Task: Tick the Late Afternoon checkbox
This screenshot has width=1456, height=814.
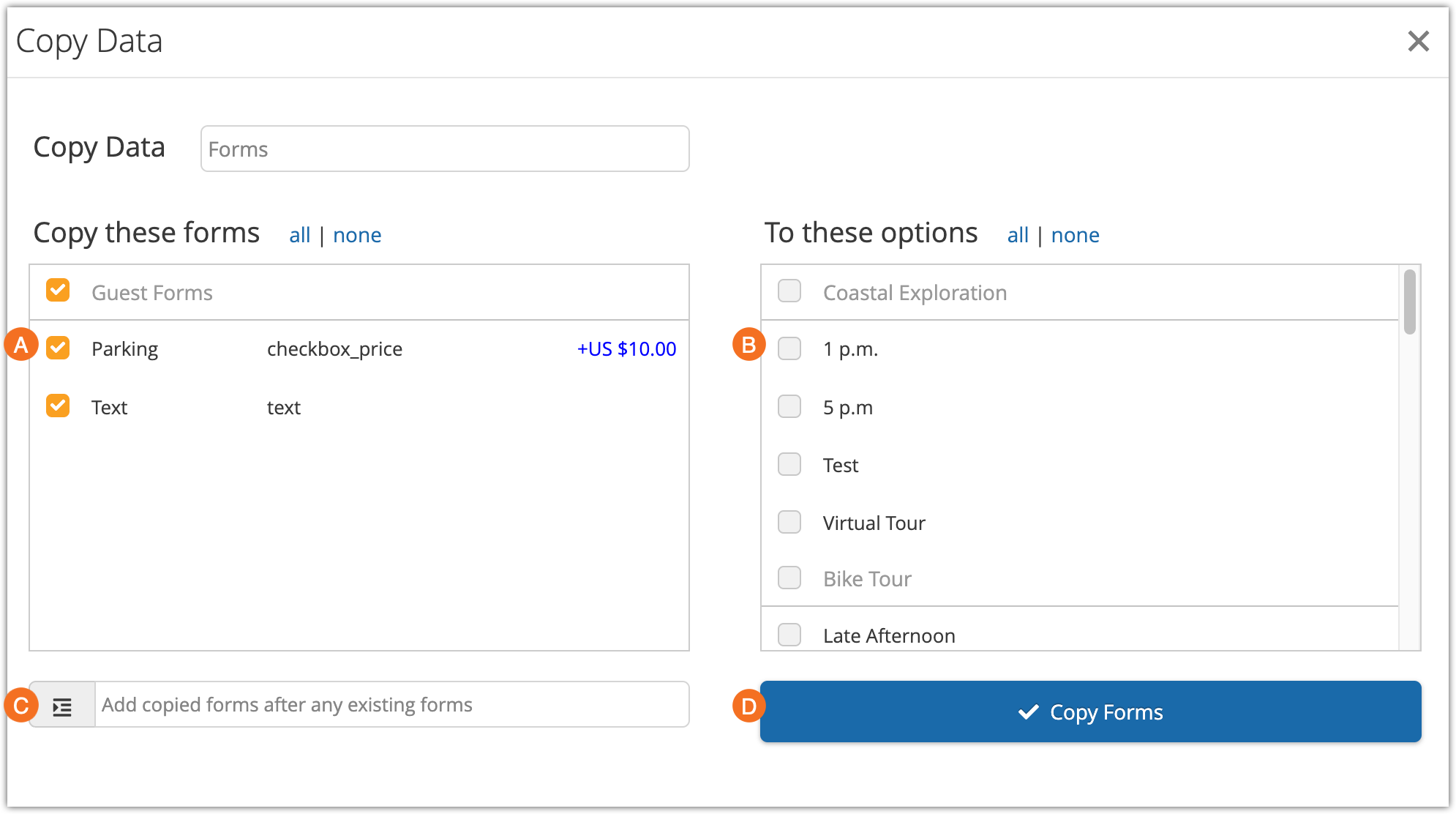Action: click(789, 634)
